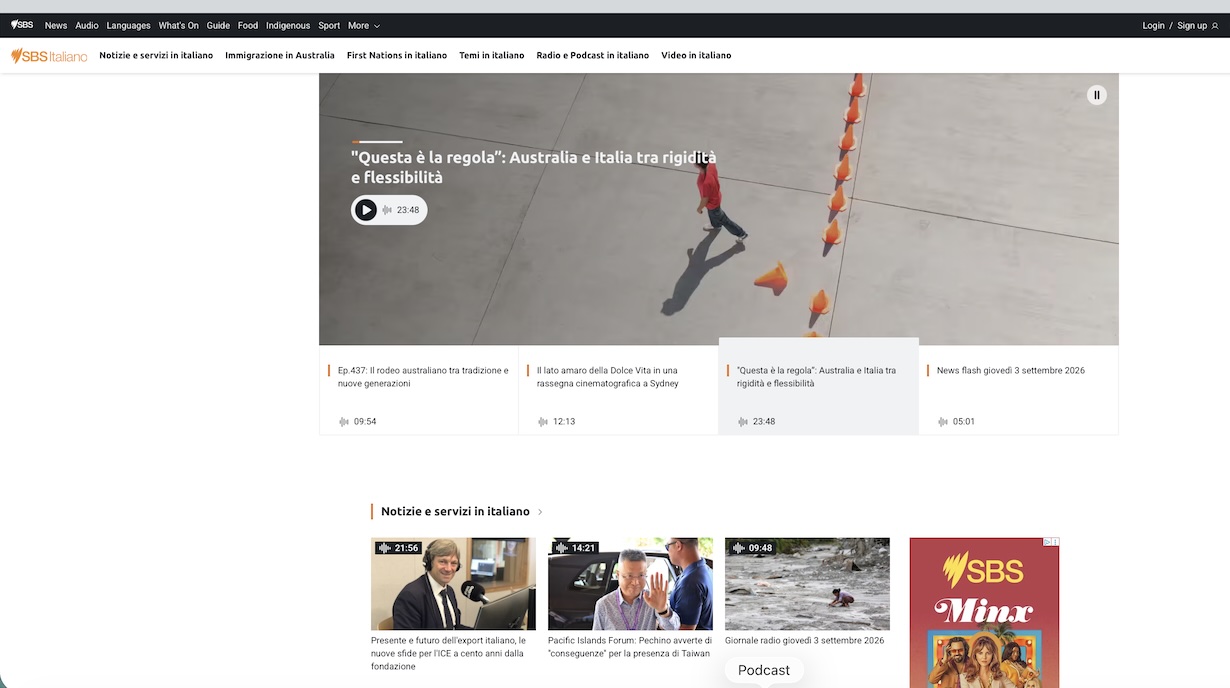Select Ep.437 rodeo australiano carousel item
The image size is (1230, 688).
click(x=419, y=390)
